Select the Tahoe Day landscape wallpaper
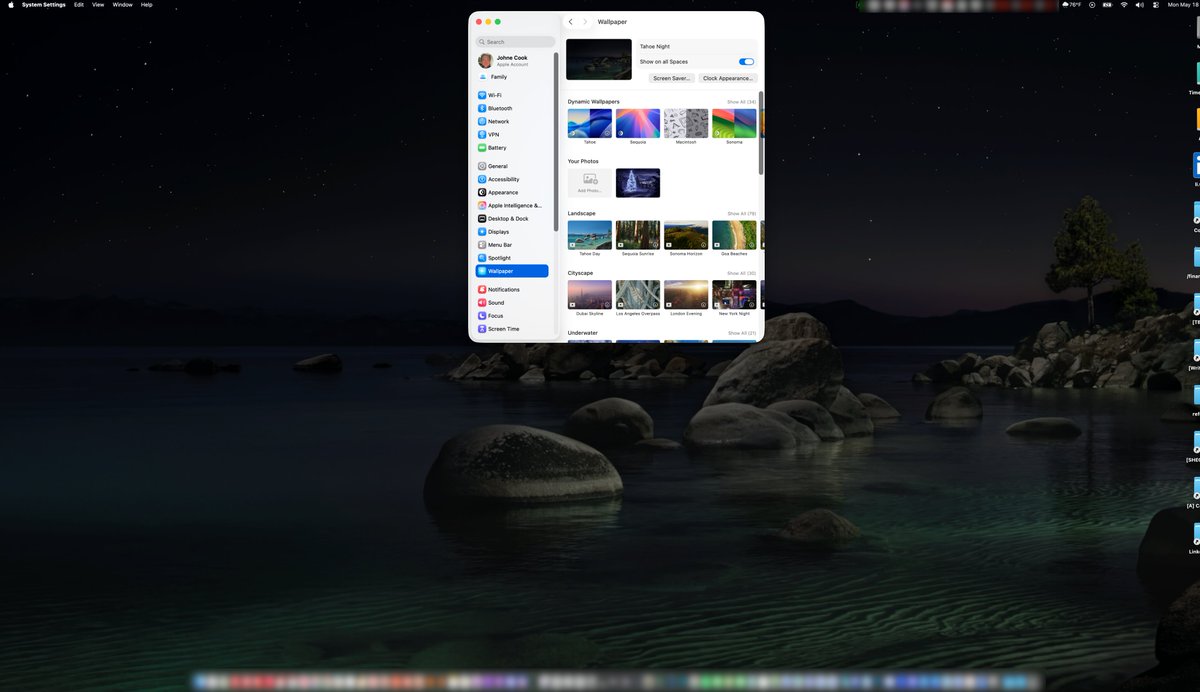This screenshot has height=692, width=1200. tap(590, 235)
